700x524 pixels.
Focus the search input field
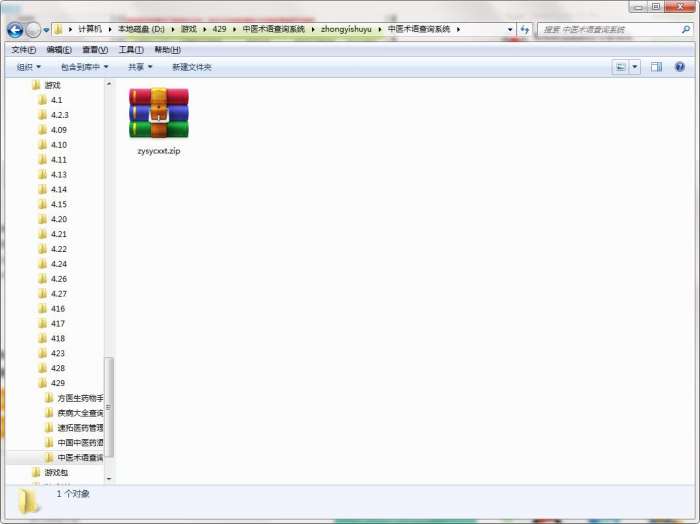[x=610, y=29]
